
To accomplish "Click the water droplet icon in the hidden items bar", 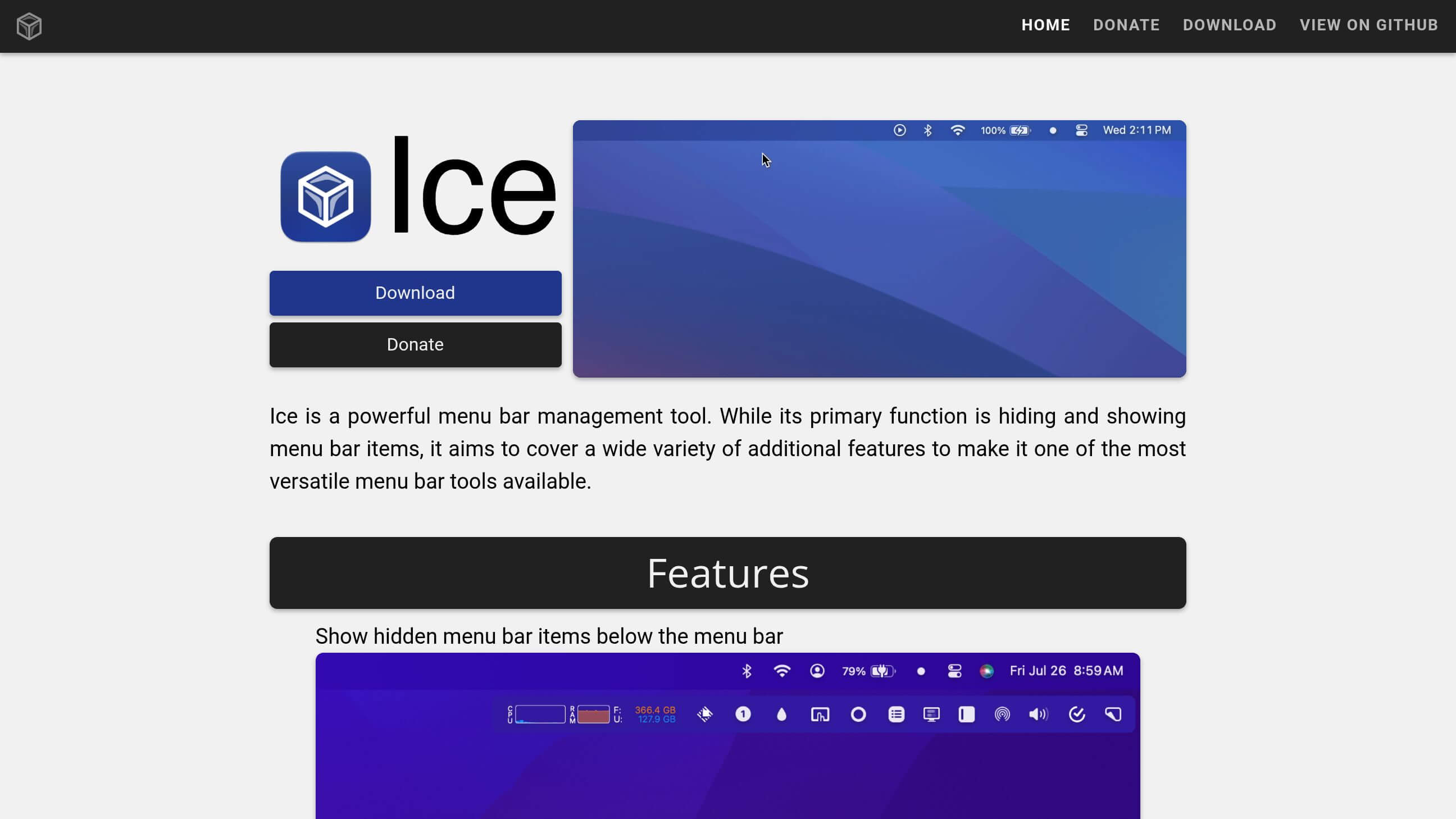I will pyautogui.click(x=782, y=715).
